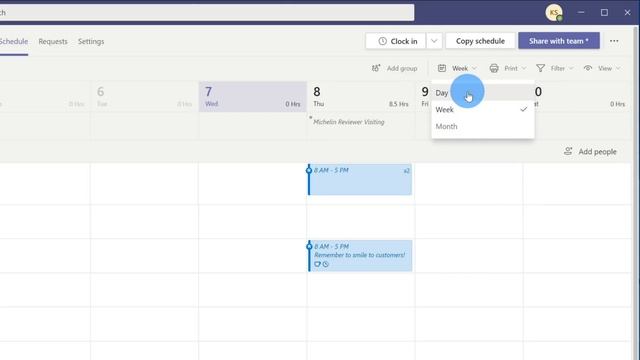640x360 pixels.
Task: Go to the Settings tab
Action: [x=91, y=41]
